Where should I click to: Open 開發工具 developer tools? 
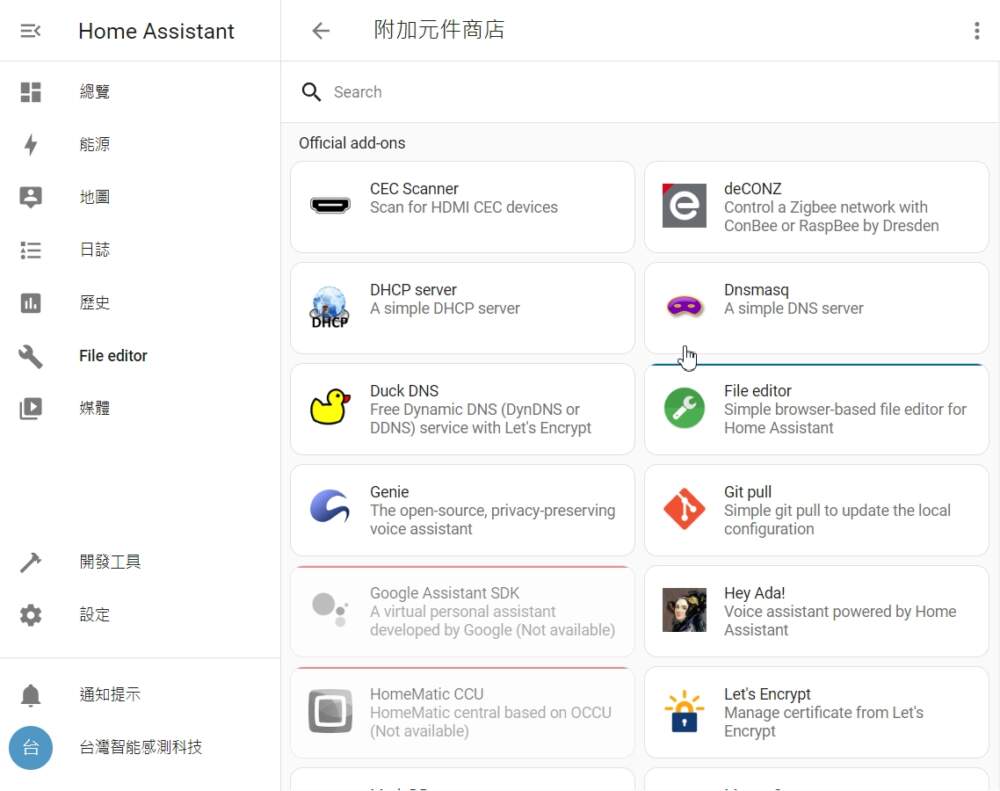(110, 562)
